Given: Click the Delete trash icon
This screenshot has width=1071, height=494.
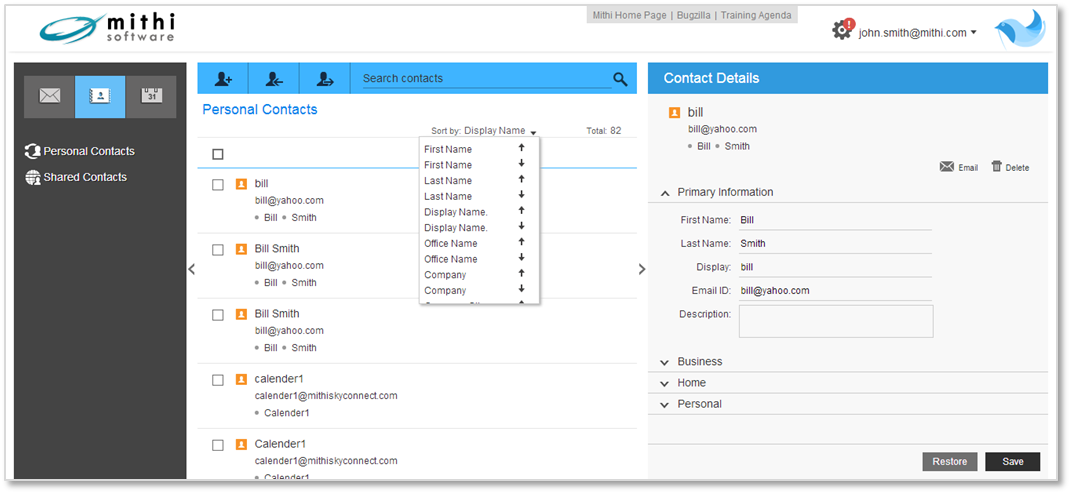Looking at the screenshot, I should click(997, 167).
